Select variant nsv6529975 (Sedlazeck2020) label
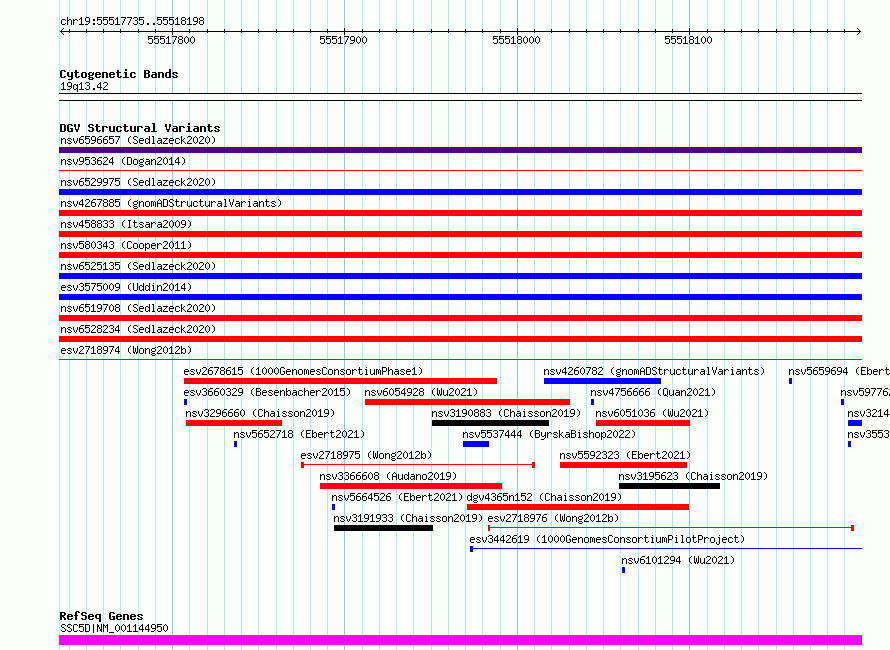890x650 pixels. click(138, 182)
